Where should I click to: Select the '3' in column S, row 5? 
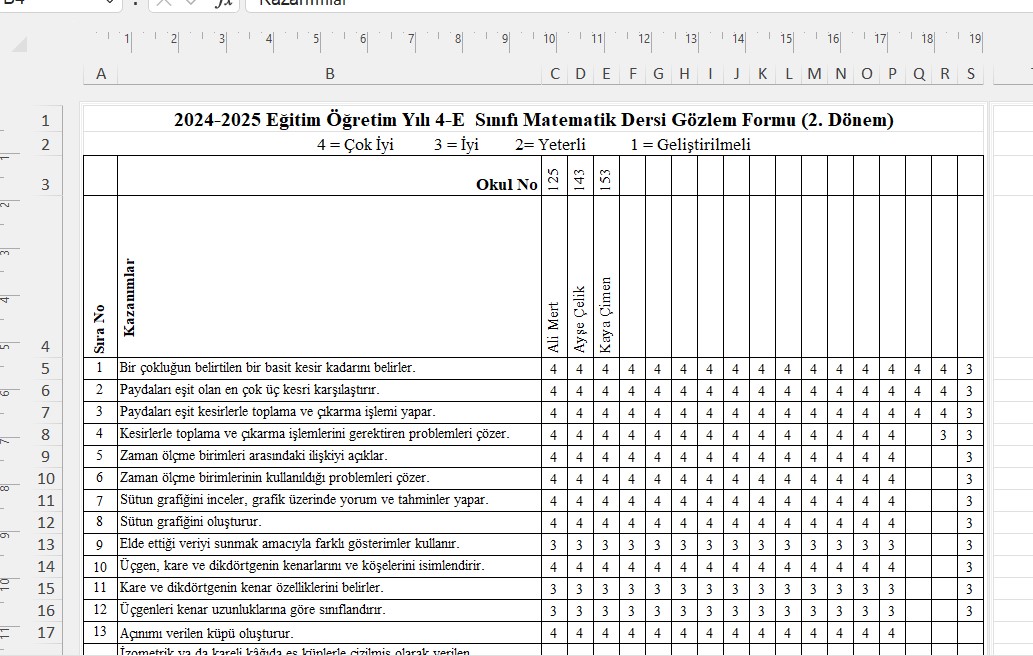[969, 369]
